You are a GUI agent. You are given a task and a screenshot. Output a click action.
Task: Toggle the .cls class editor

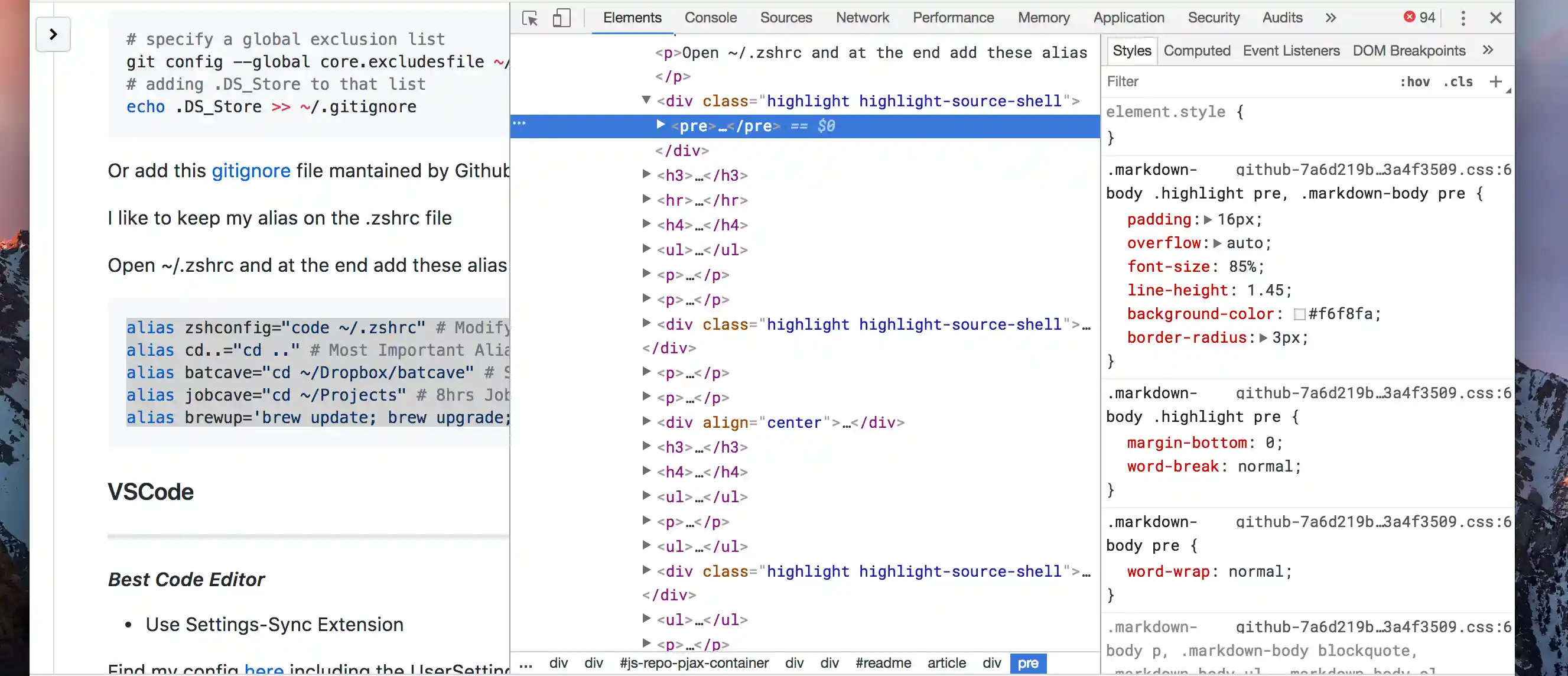pyautogui.click(x=1458, y=82)
